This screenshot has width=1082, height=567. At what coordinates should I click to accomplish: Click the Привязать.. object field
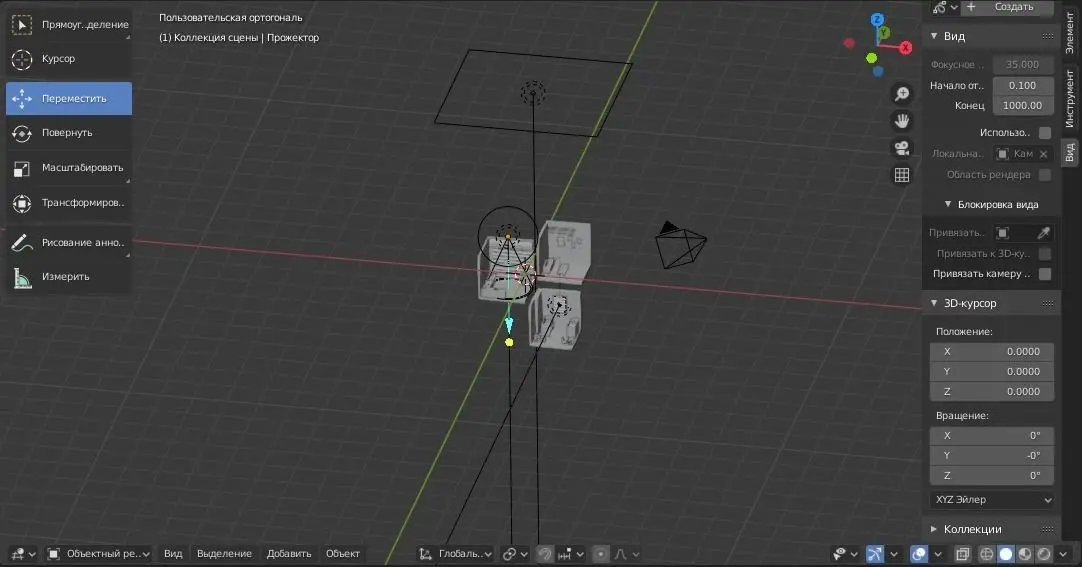click(x=1013, y=233)
